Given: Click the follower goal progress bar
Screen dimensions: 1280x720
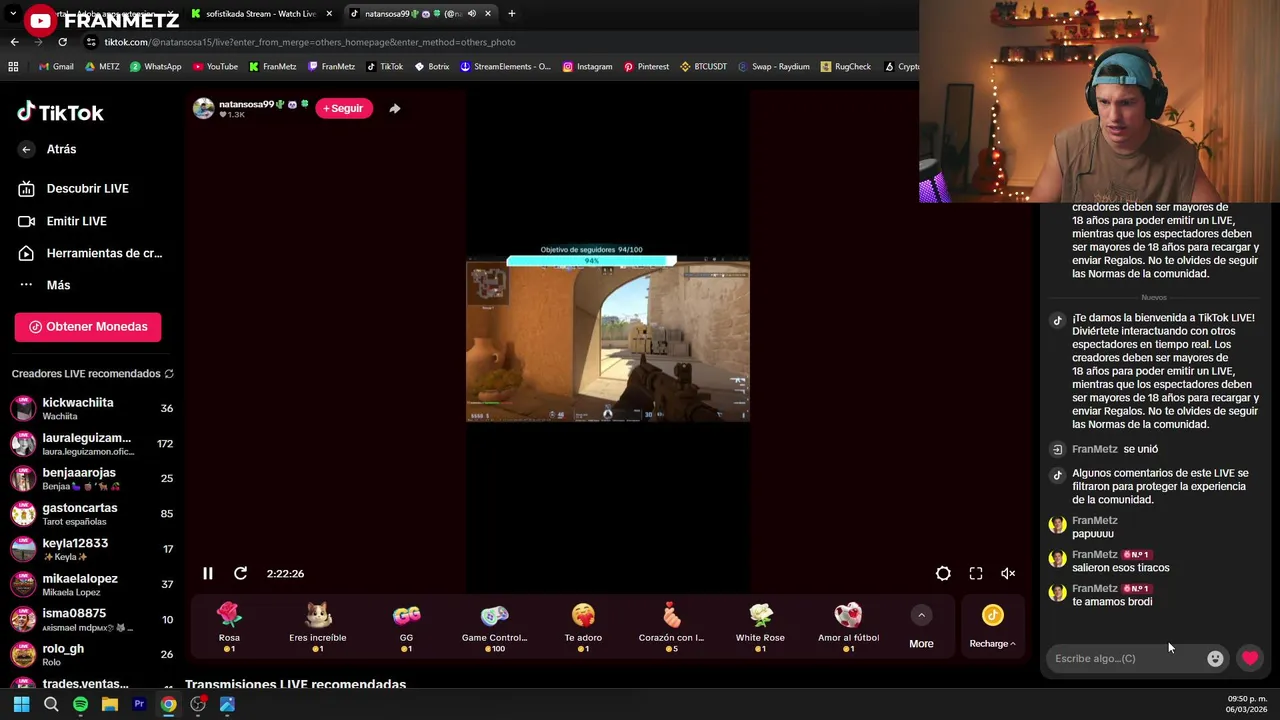Looking at the screenshot, I should pos(591,261).
